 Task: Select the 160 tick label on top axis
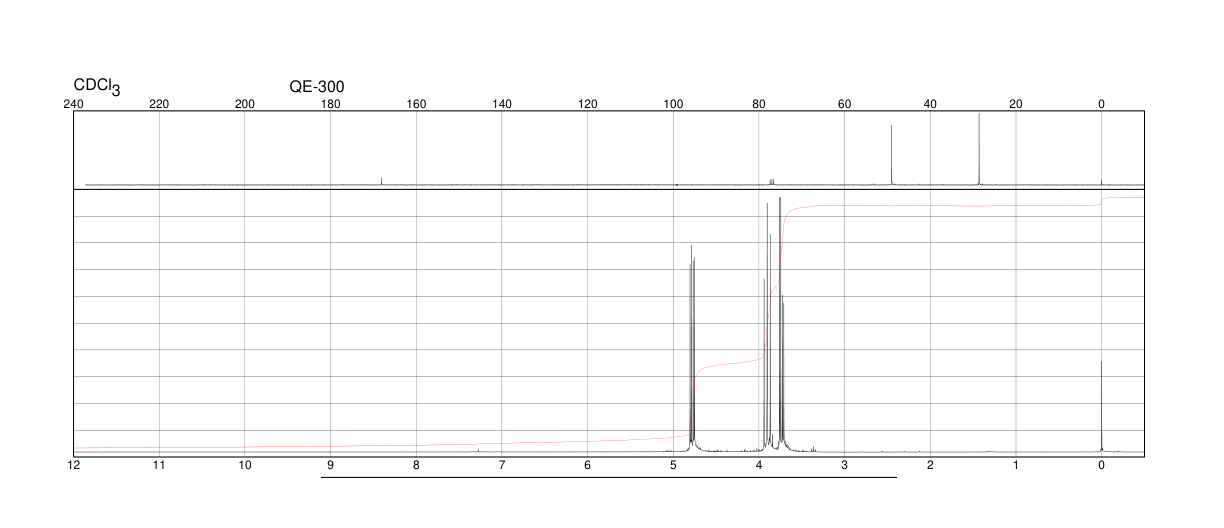coord(416,104)
